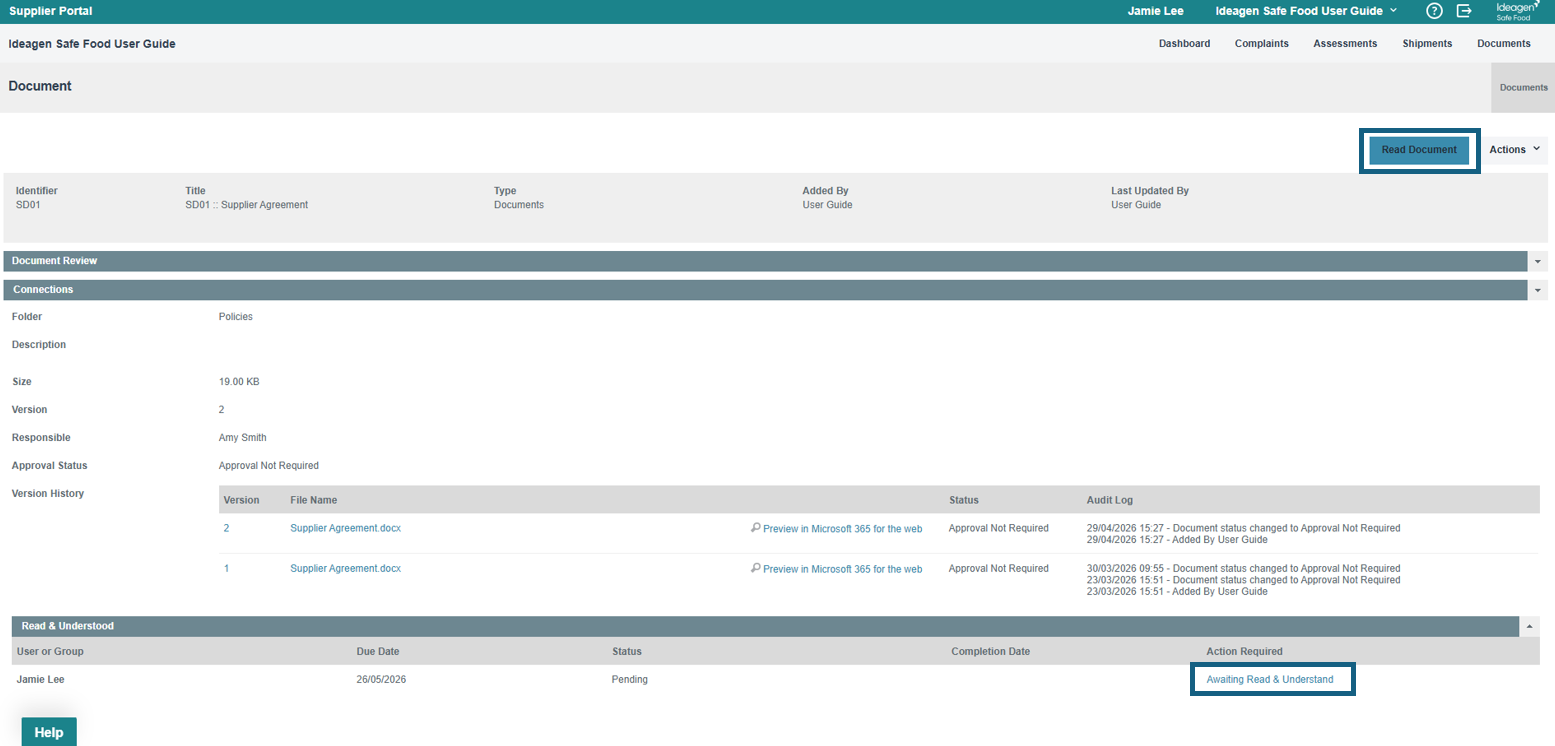Click Document Review section header

[x=767, y=261]
